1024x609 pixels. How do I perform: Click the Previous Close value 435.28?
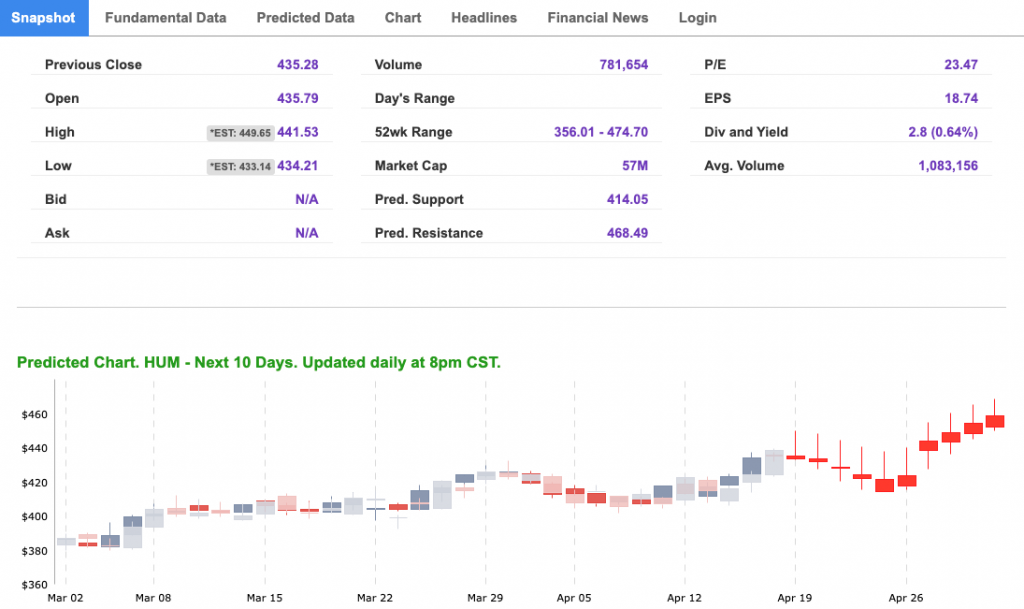pos(297,65)
